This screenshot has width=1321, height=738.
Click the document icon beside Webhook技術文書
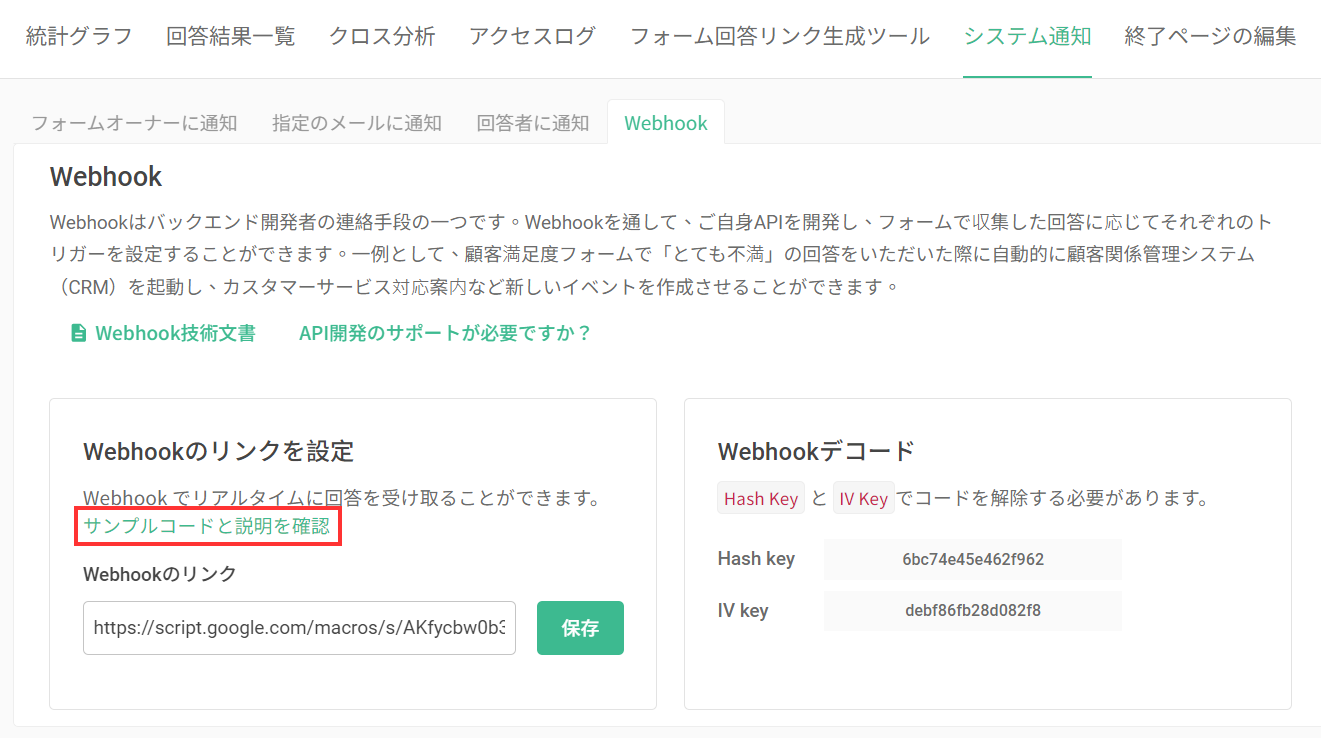(79, 333)
